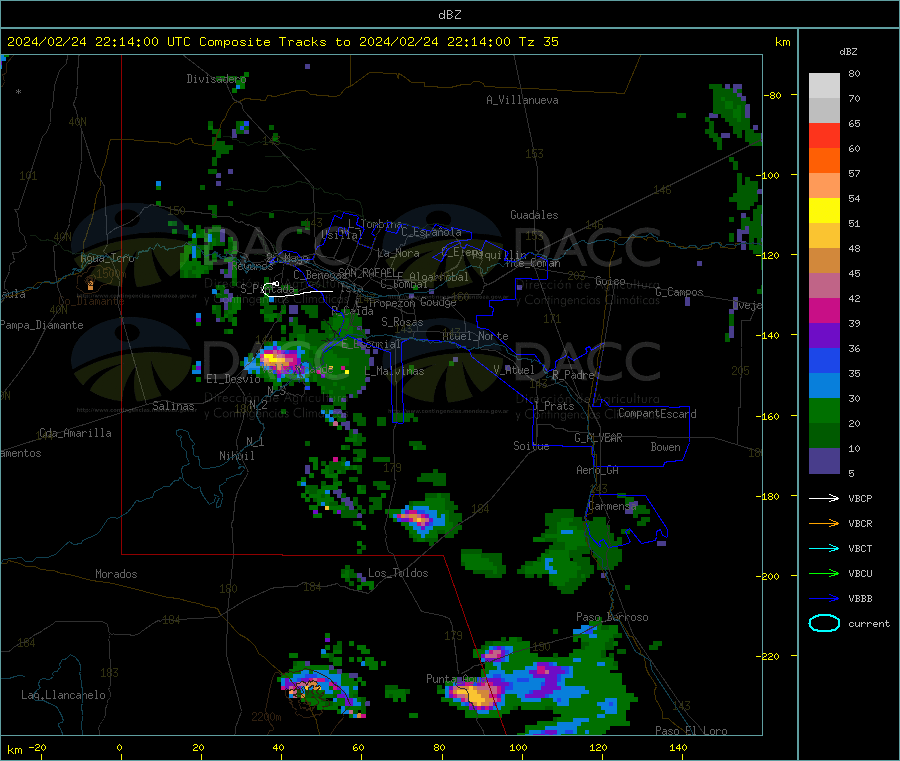Click the blue VBBB arrow legend icon
Image resolution: width=900 pixels, height=761 pixels.
pyautogui.click(x=824, y=599)
